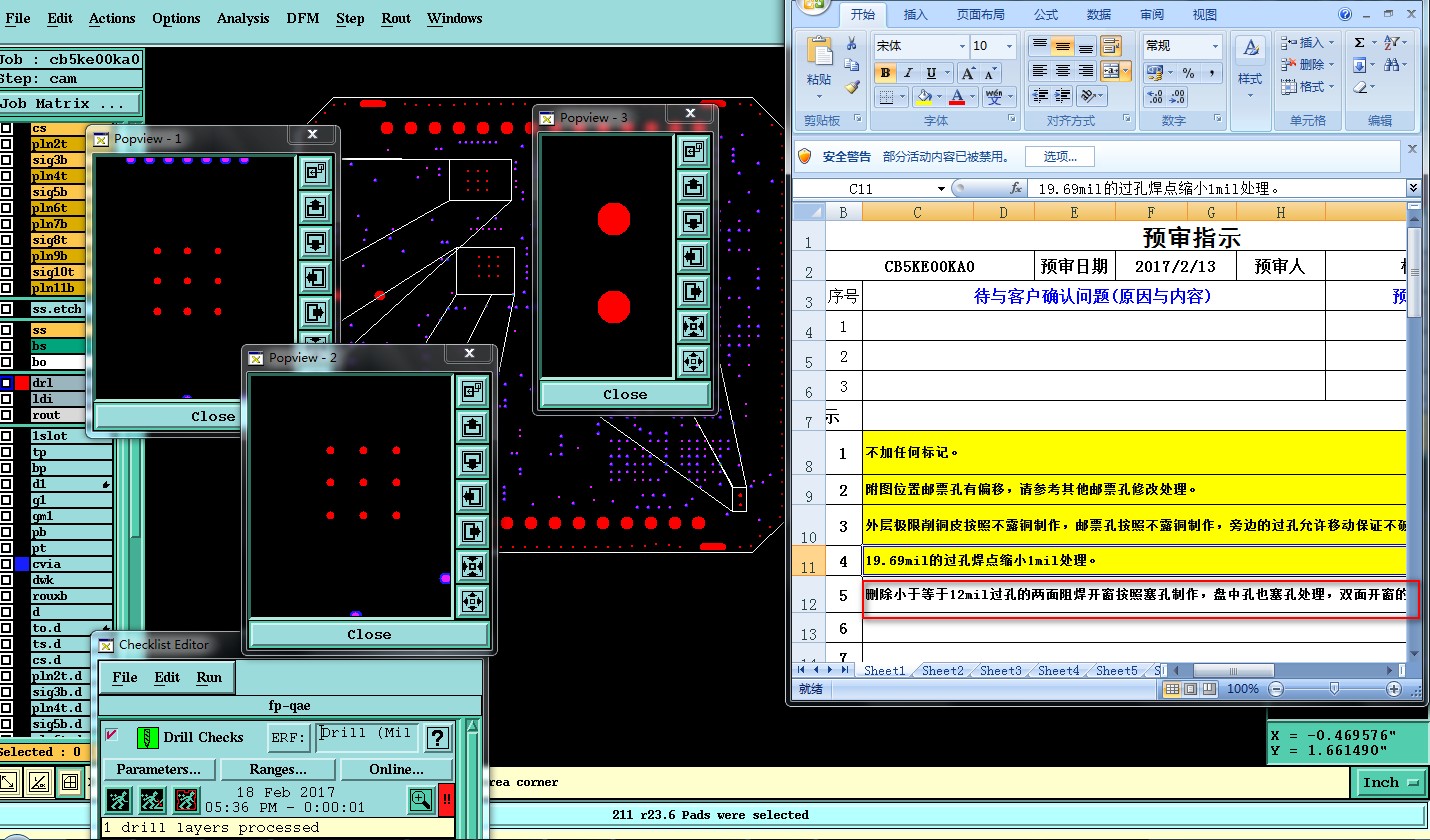Click the magnifier results viewer icon

point(422,799)
